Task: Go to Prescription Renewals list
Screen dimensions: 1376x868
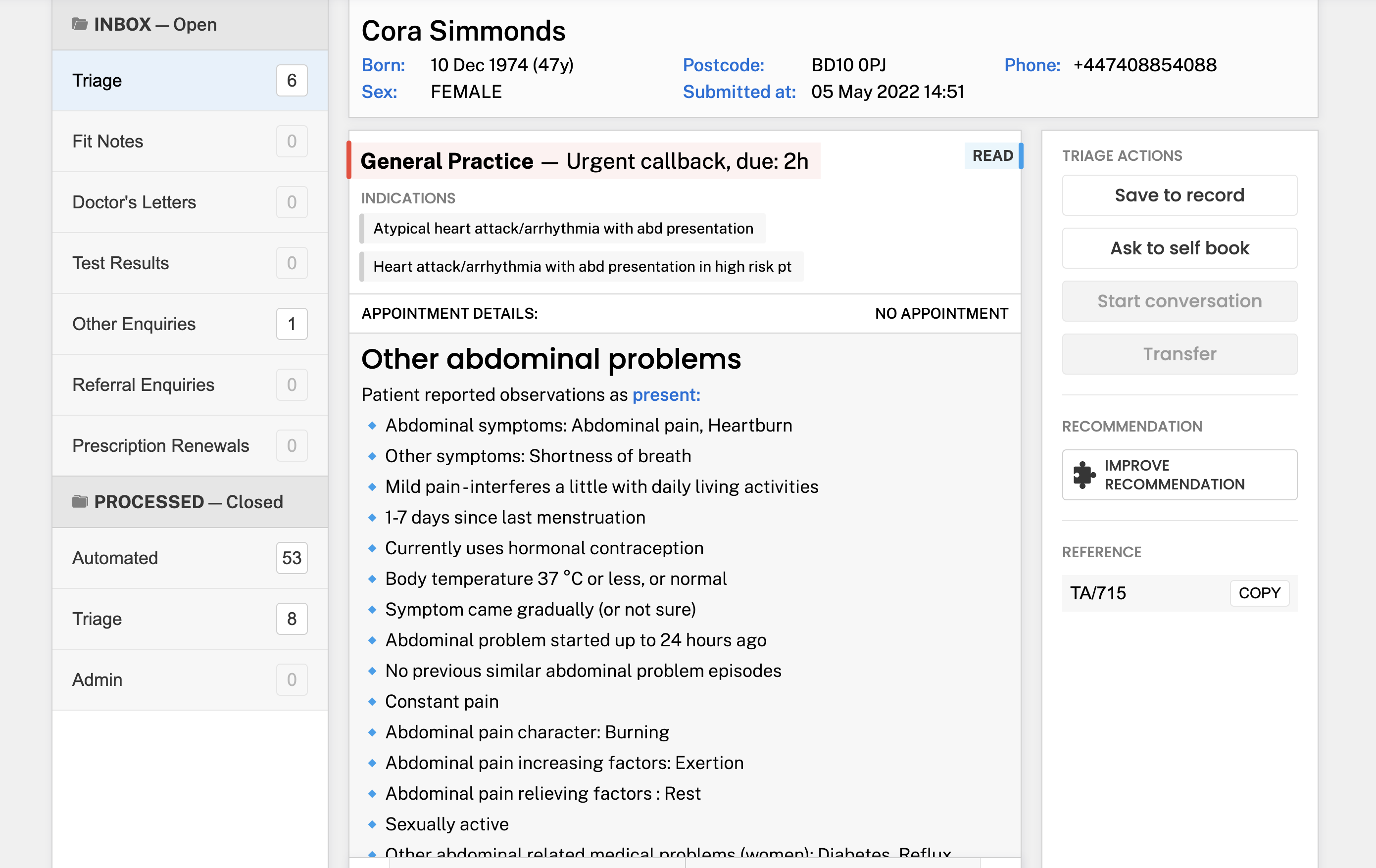Action: [160, 445]
